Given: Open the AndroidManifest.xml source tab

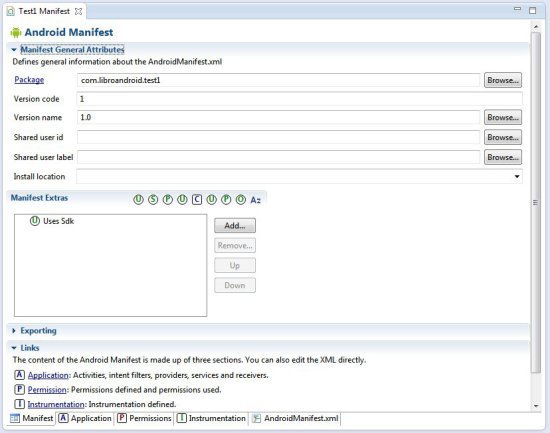Looking at the screenshot, I should (x=295, y=418).
